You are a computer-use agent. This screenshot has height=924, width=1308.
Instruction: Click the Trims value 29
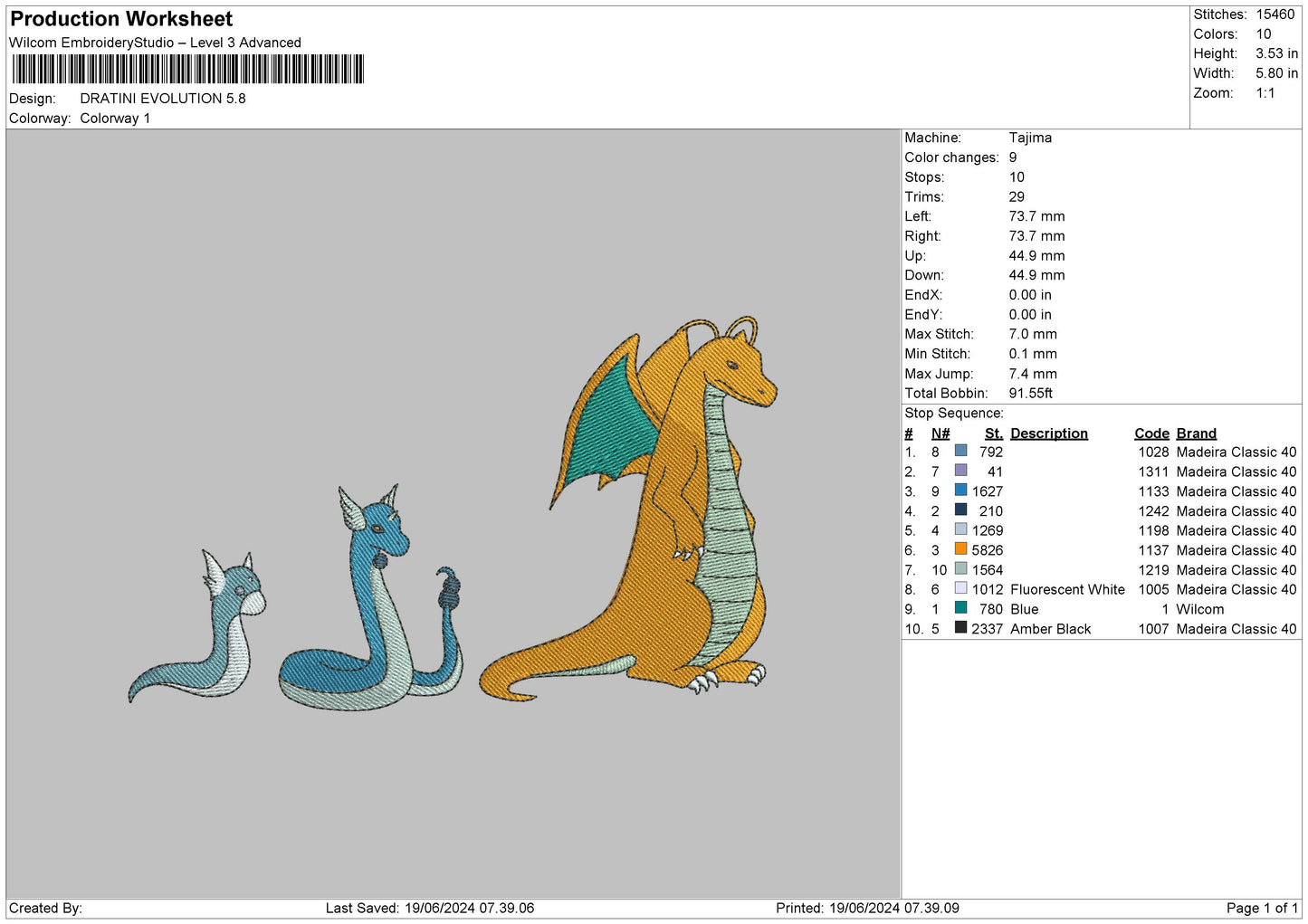(x=1017, y=197)
